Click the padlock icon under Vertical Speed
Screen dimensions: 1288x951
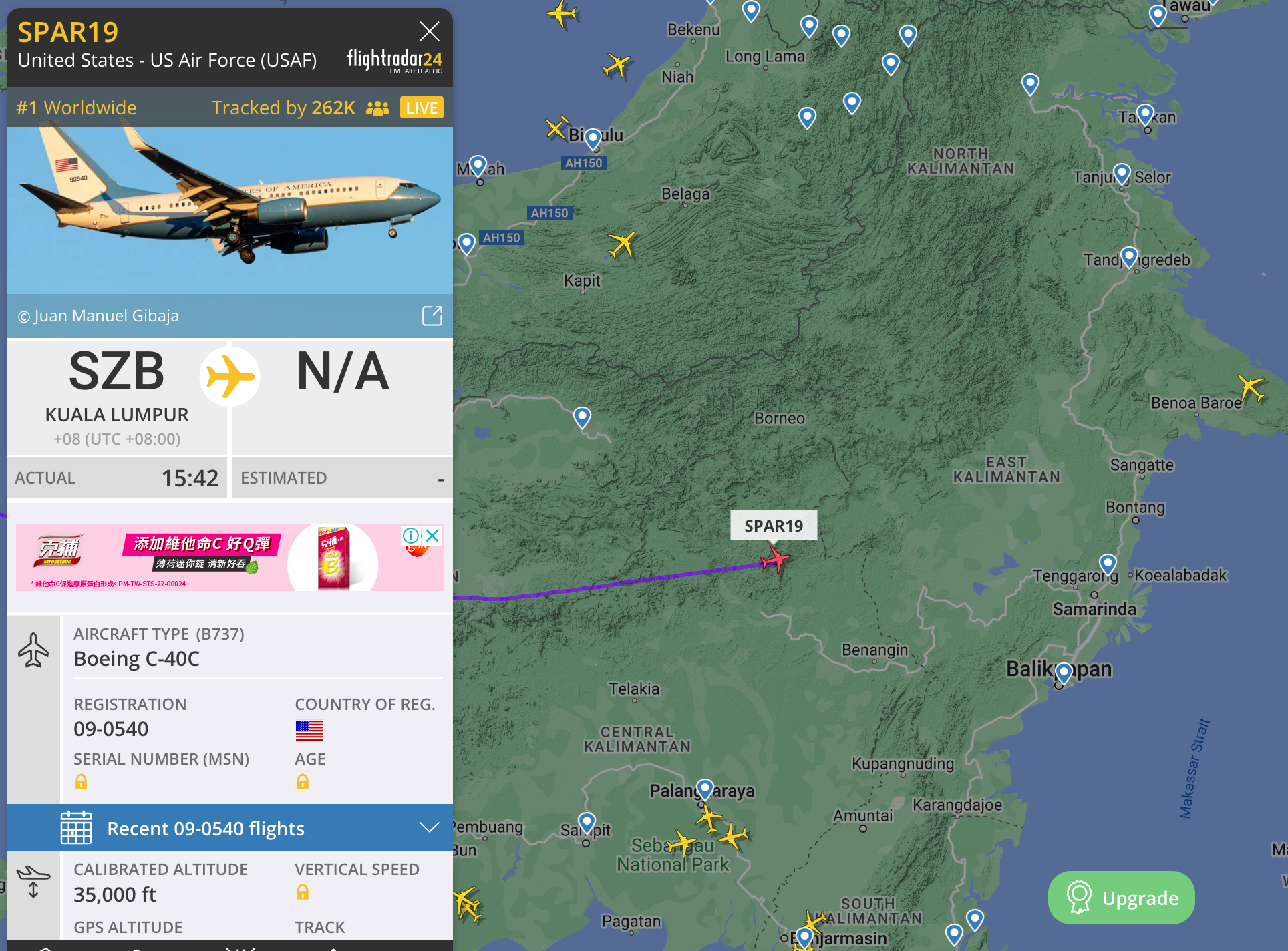[303, 892]
